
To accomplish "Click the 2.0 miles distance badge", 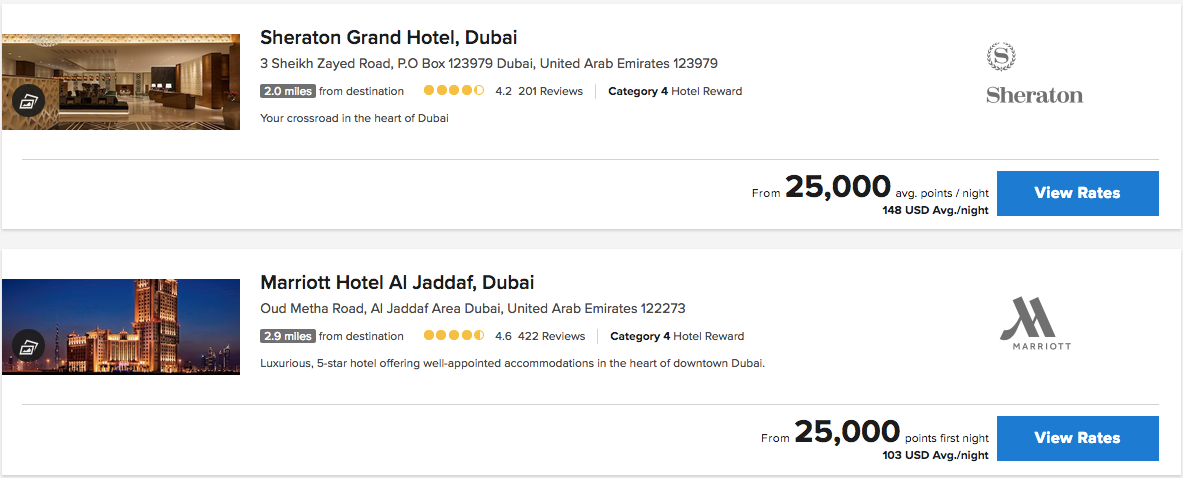I will pos(287,91).
